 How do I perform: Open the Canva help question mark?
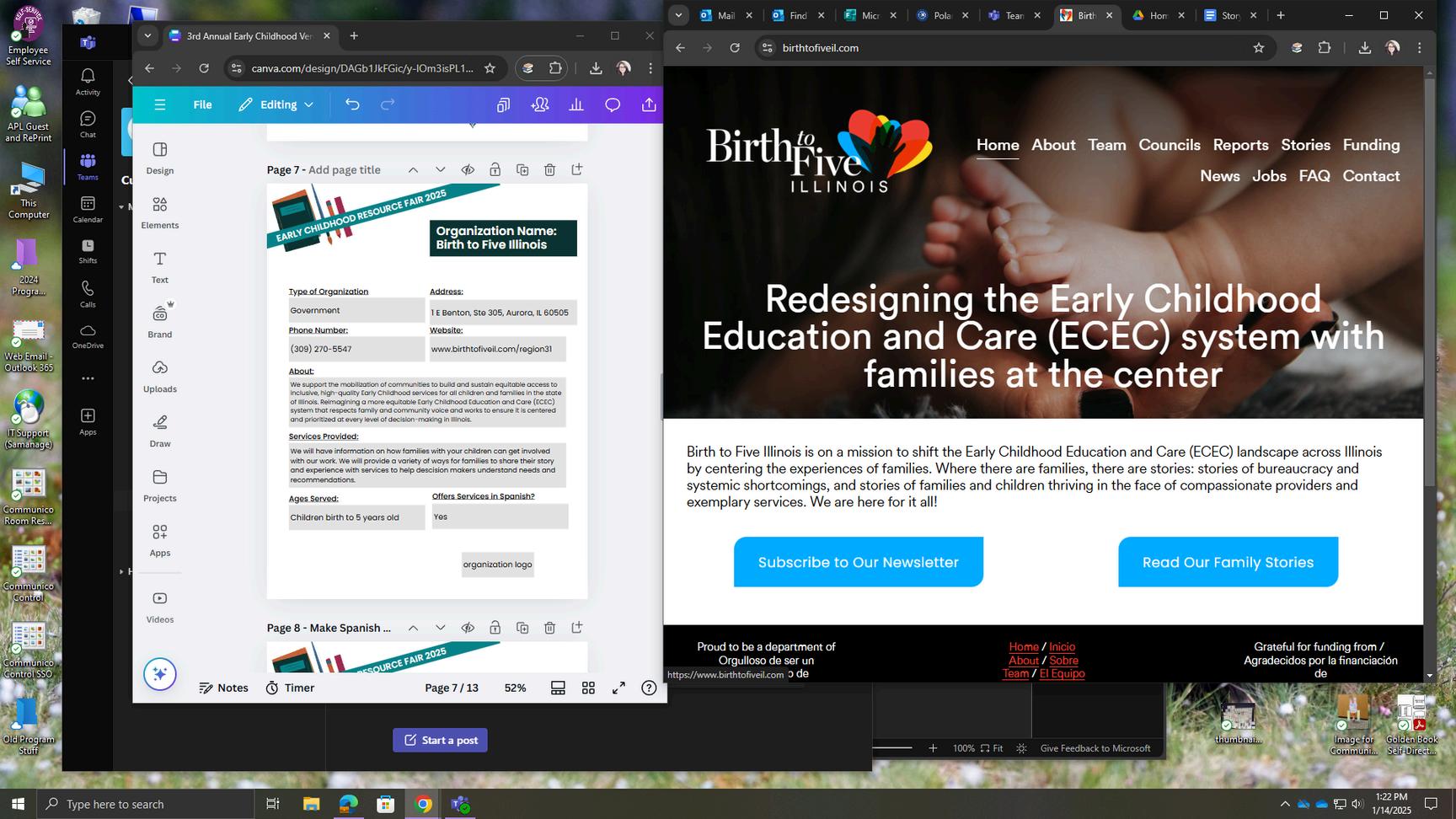pos(649,688)
